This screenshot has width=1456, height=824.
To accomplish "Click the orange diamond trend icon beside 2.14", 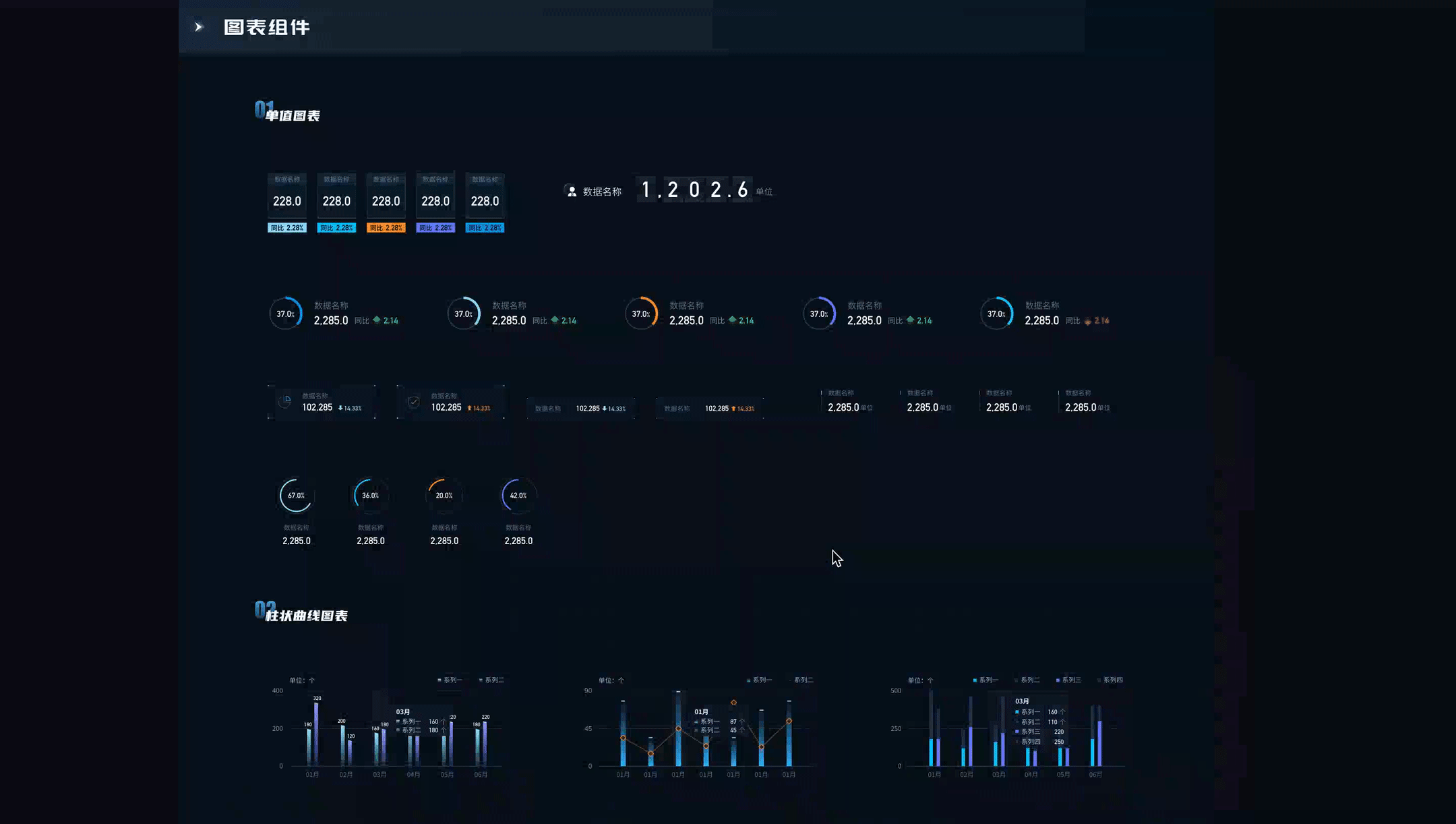I will pyautogui.click(x=1087, y=321).
